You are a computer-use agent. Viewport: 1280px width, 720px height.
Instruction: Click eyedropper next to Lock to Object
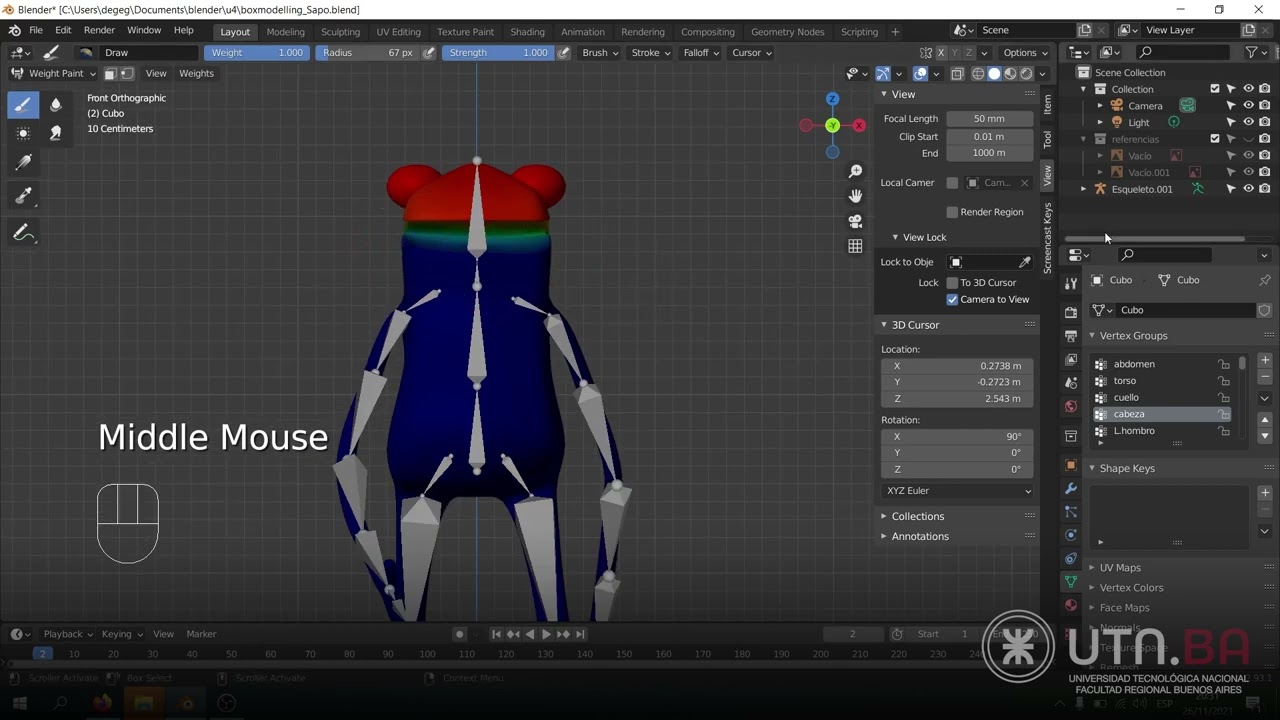click(1025, 262)
